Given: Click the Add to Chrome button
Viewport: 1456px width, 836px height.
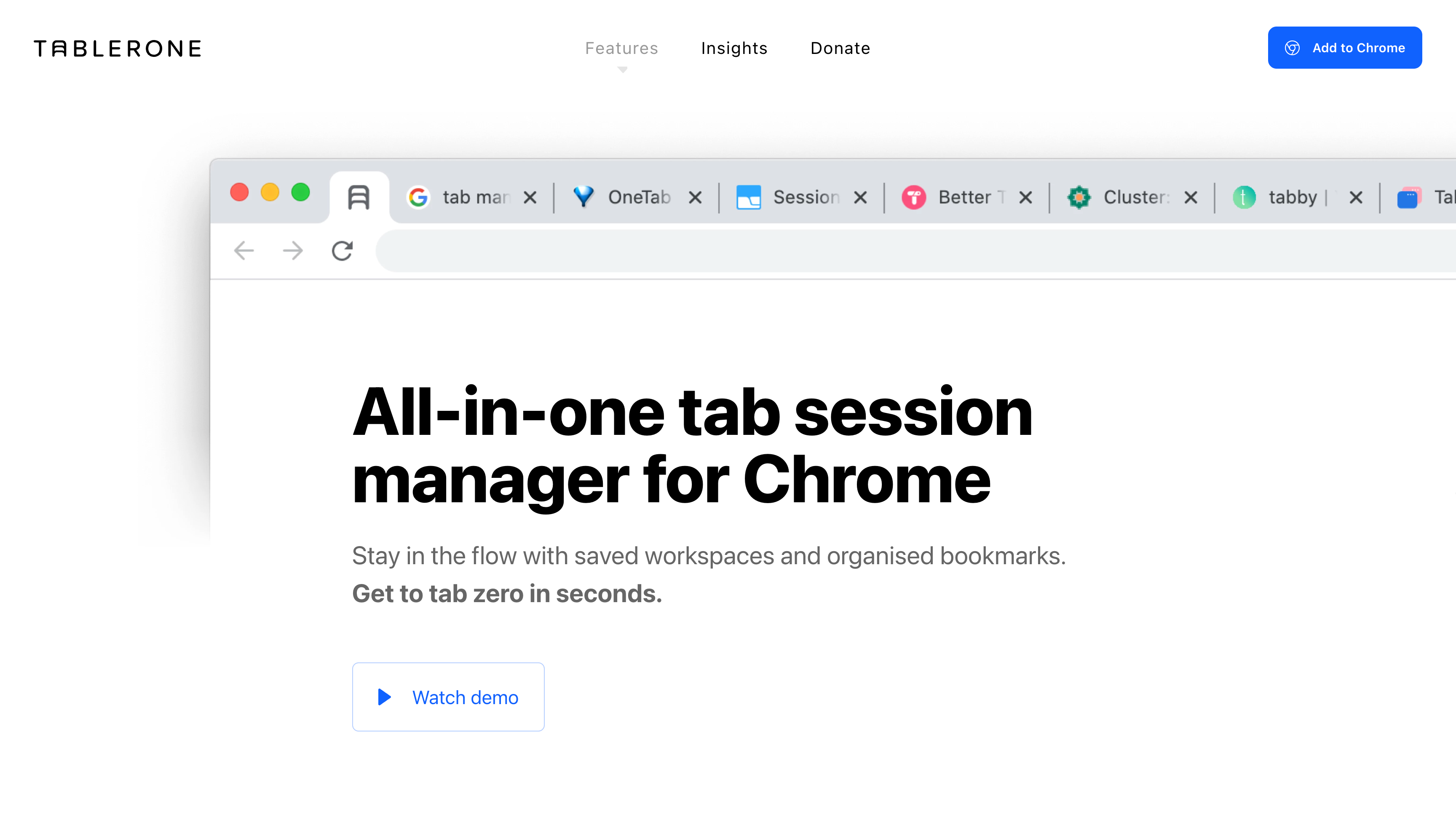Looking at the screenshot, I should [1344, 48].
